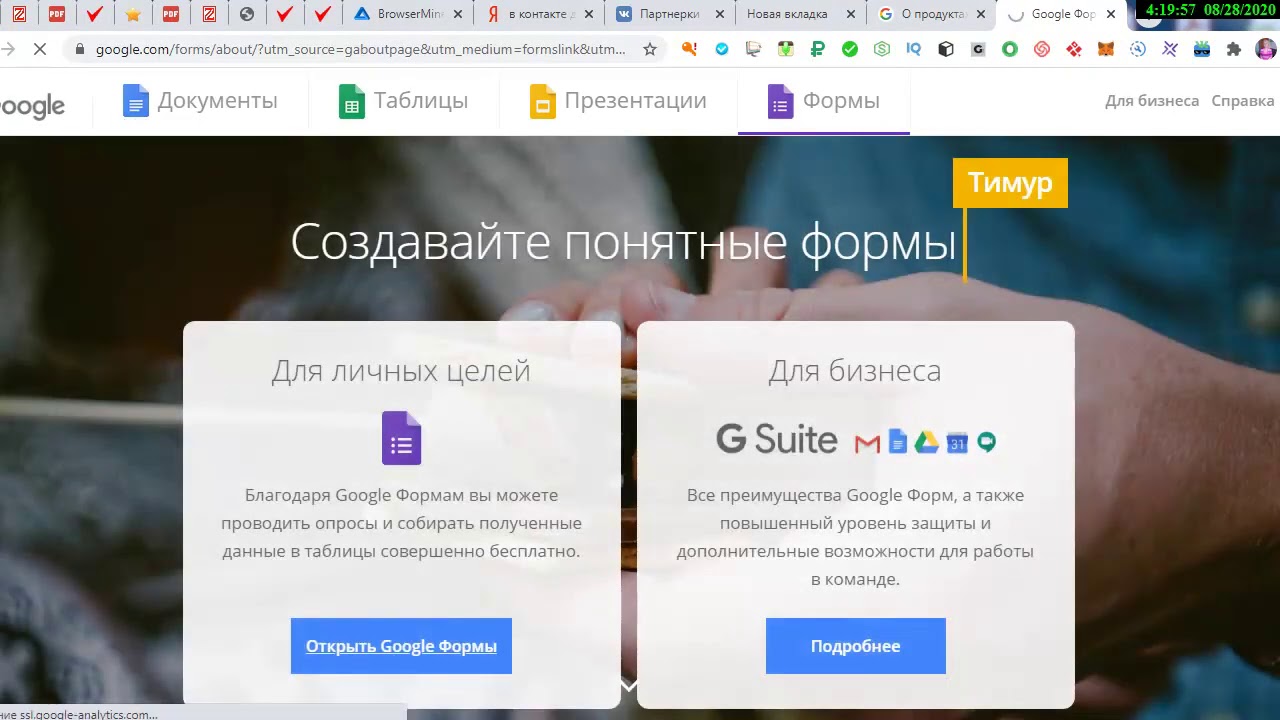Viewport: 1280px width, 720px height.
Task: Open the Extensions puzzle piece menu
Action: pos(1234,49)
